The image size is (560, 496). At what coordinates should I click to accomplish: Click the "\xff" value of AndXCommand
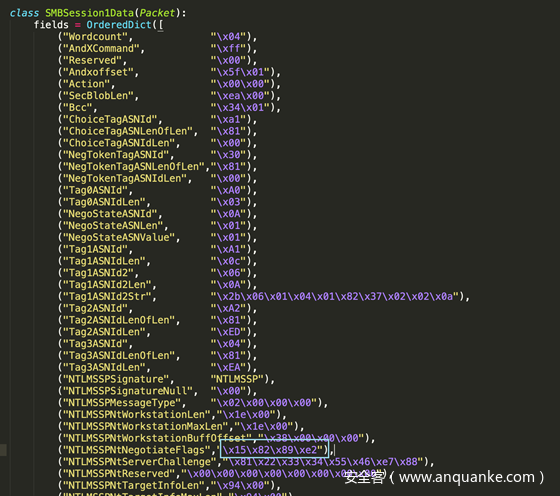click(229, 49)
